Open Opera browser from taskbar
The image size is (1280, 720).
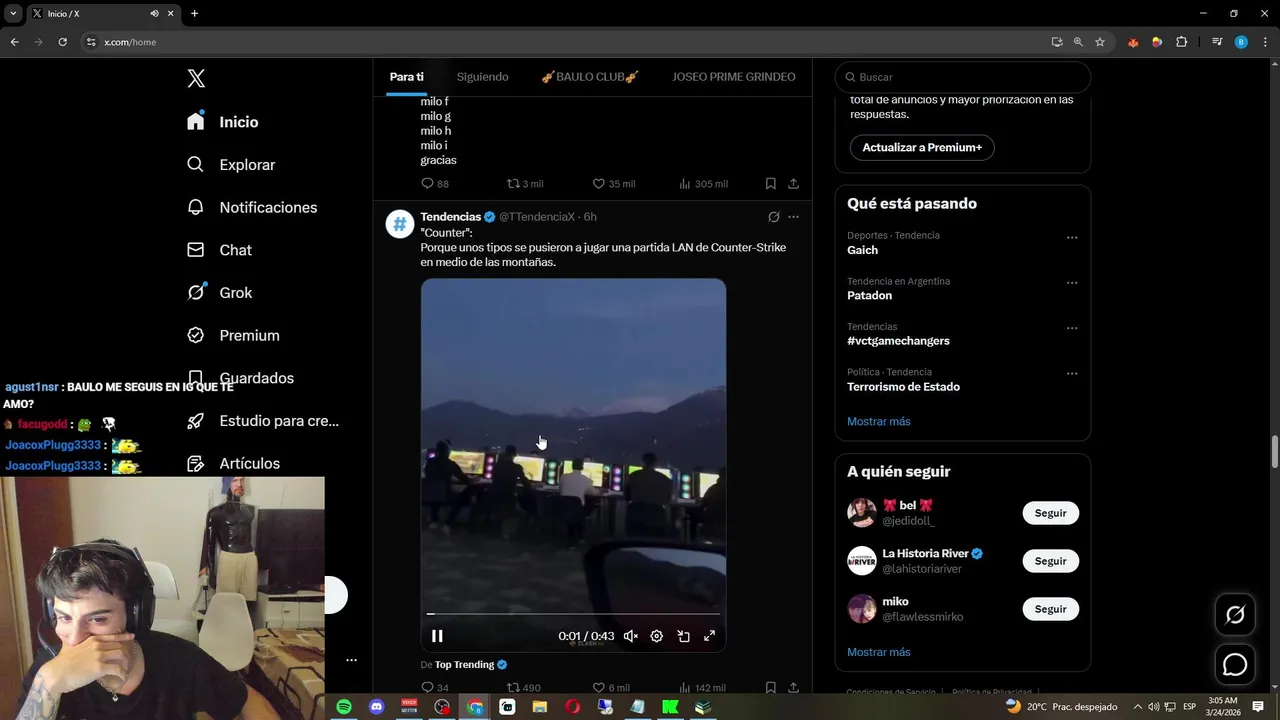tap(572, 707)
